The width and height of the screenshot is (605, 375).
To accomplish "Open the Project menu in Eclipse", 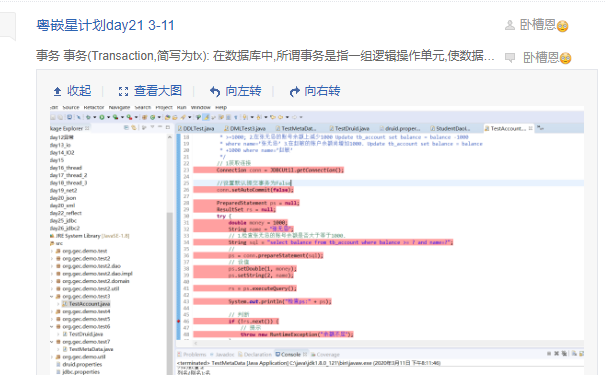I will coord(164,107).
